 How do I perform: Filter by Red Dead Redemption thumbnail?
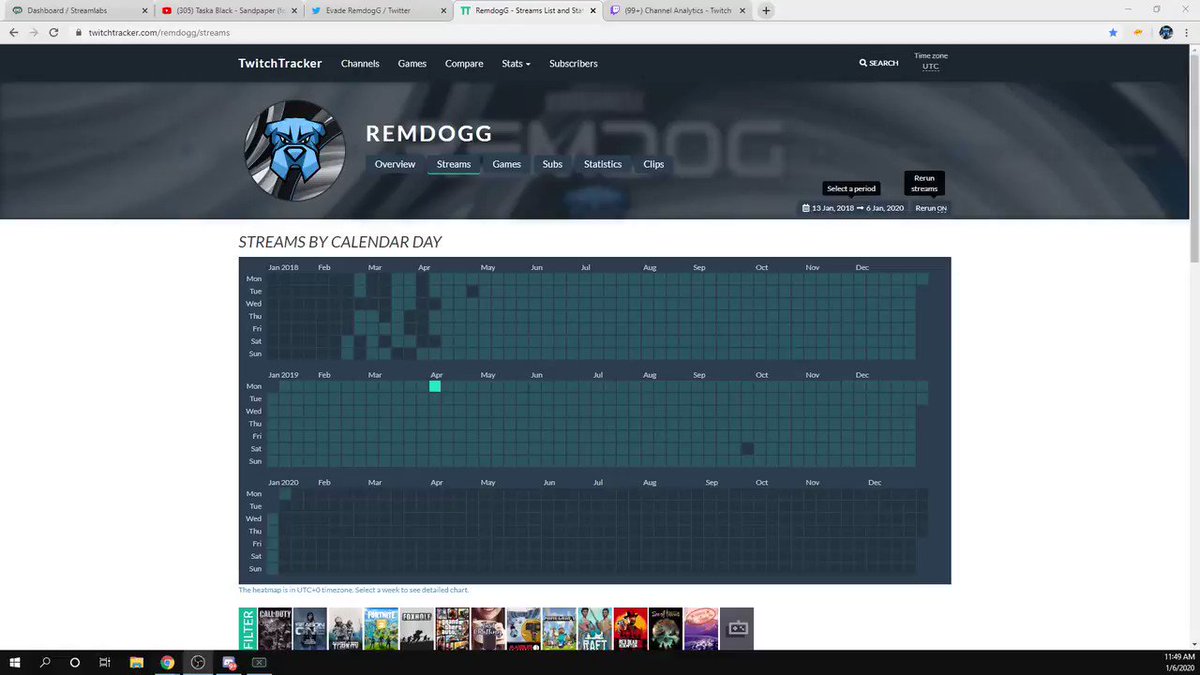coord(630,629)
